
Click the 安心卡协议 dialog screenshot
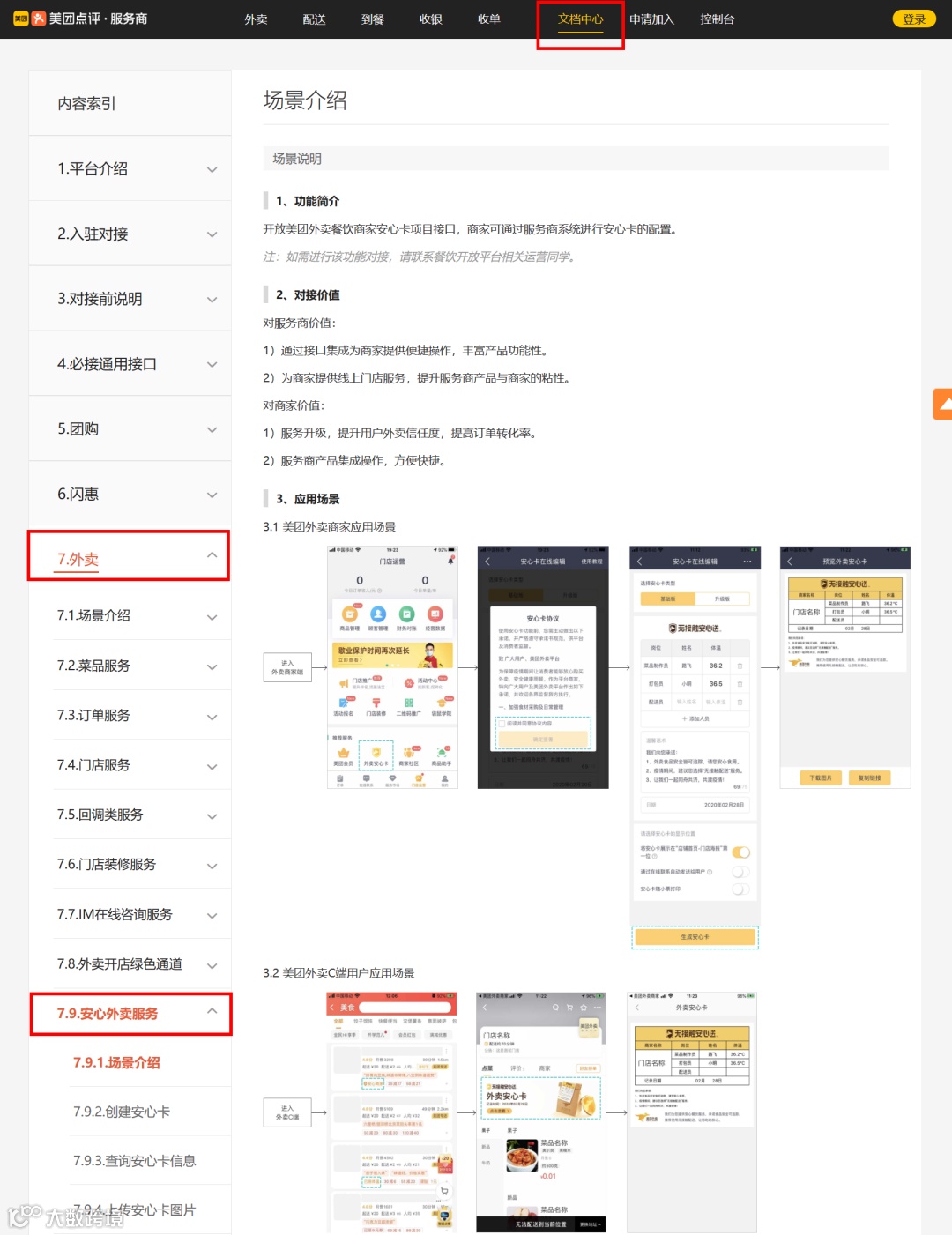[x=543, y=666]
